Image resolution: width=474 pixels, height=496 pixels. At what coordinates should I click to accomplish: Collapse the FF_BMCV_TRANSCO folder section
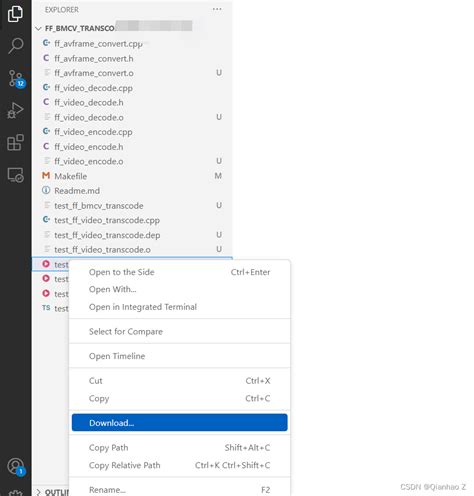(38, 29)
